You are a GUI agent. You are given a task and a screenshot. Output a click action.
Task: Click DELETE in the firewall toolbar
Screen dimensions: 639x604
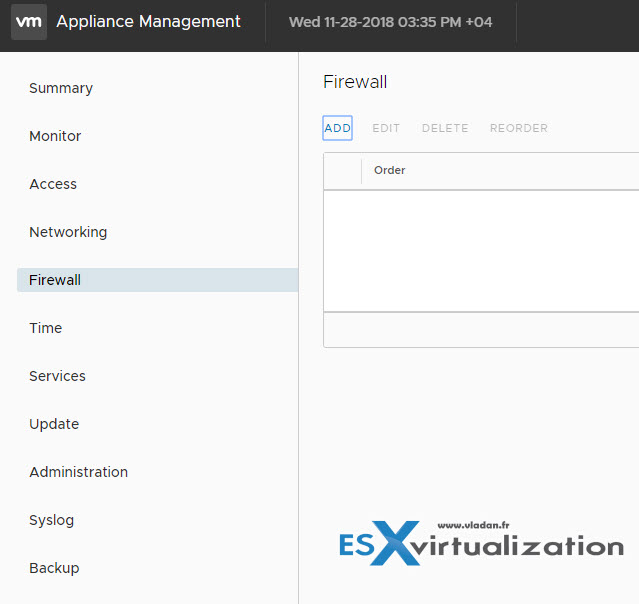click(x=445, y=128)
